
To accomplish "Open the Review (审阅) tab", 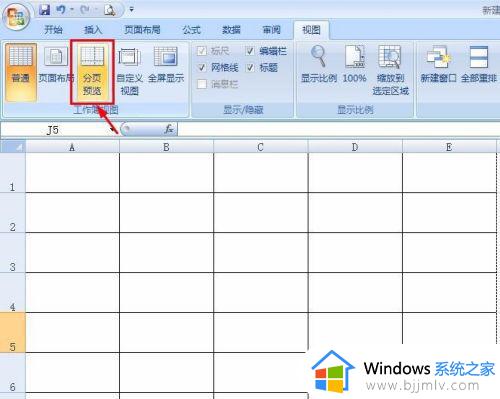I will pyautogui.click(x=272, y=30).
